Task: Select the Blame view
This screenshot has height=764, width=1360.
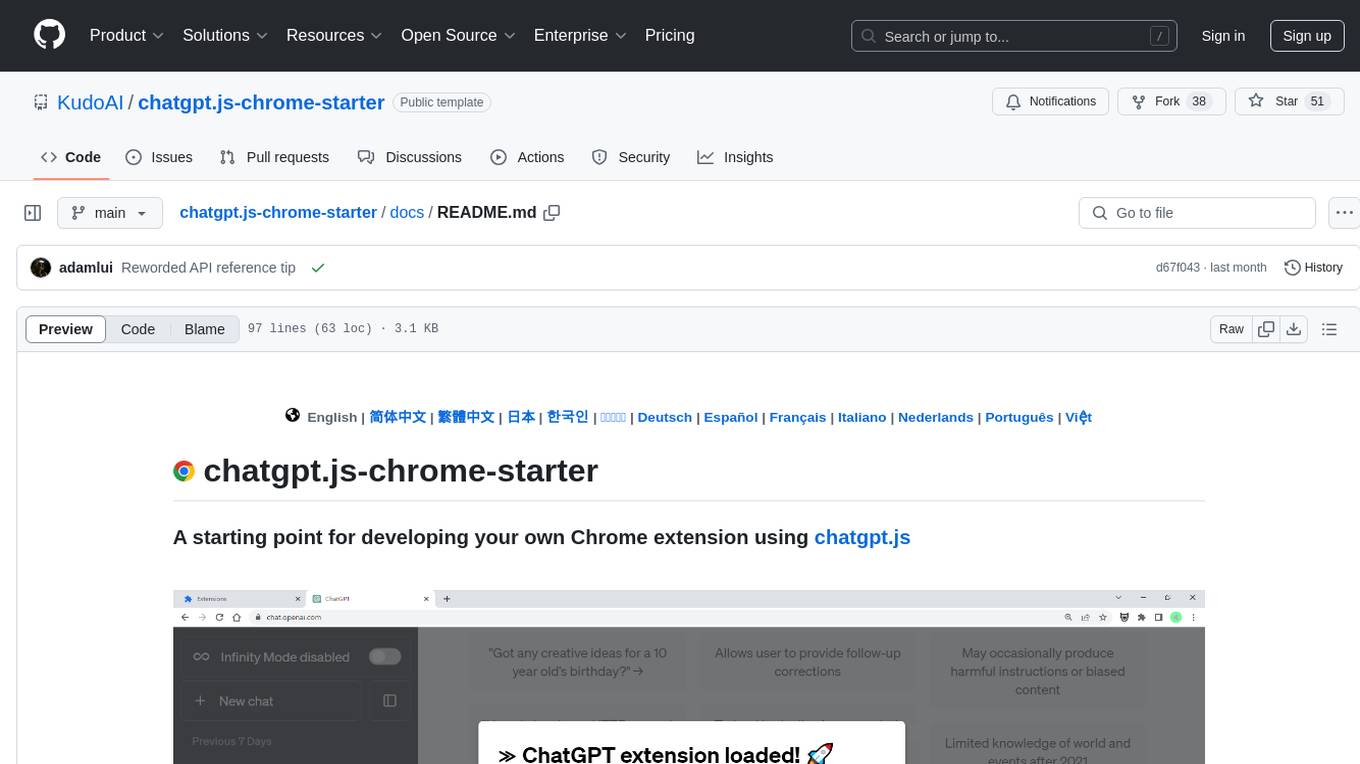Action: coord(204,329)
